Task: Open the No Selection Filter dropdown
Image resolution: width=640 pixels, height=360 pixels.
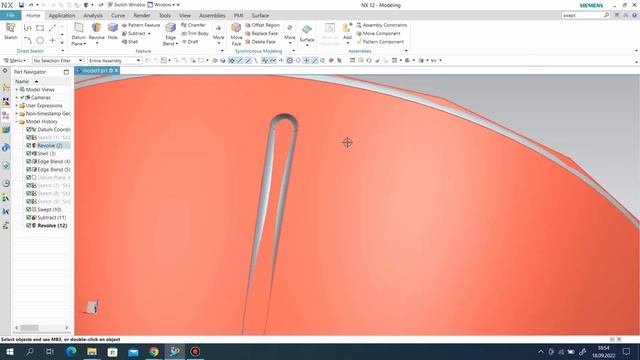Action: [x=58, y=60]
